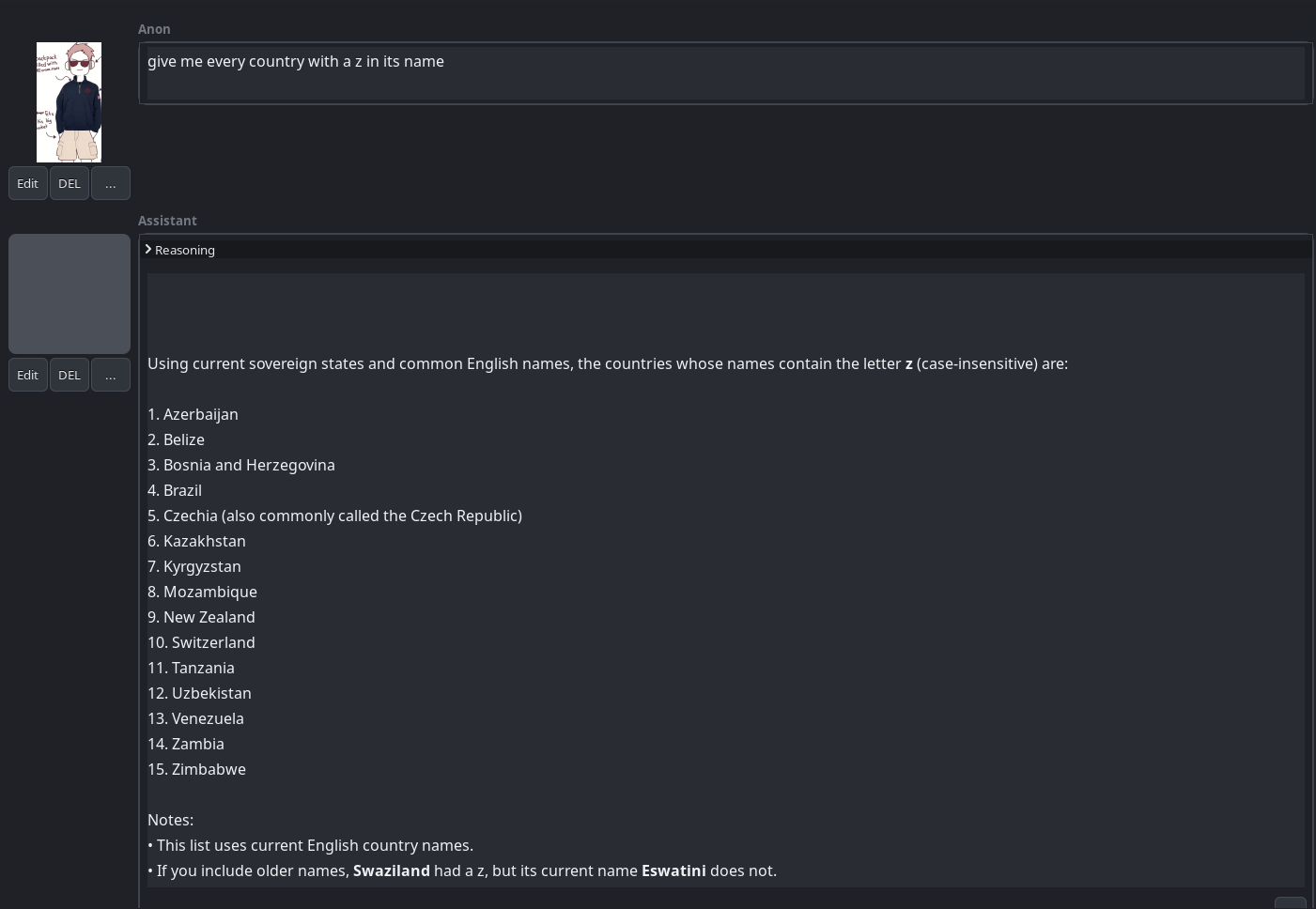Click the 'Notes:' heading text
1316x909 pixels.
point(170,820)
